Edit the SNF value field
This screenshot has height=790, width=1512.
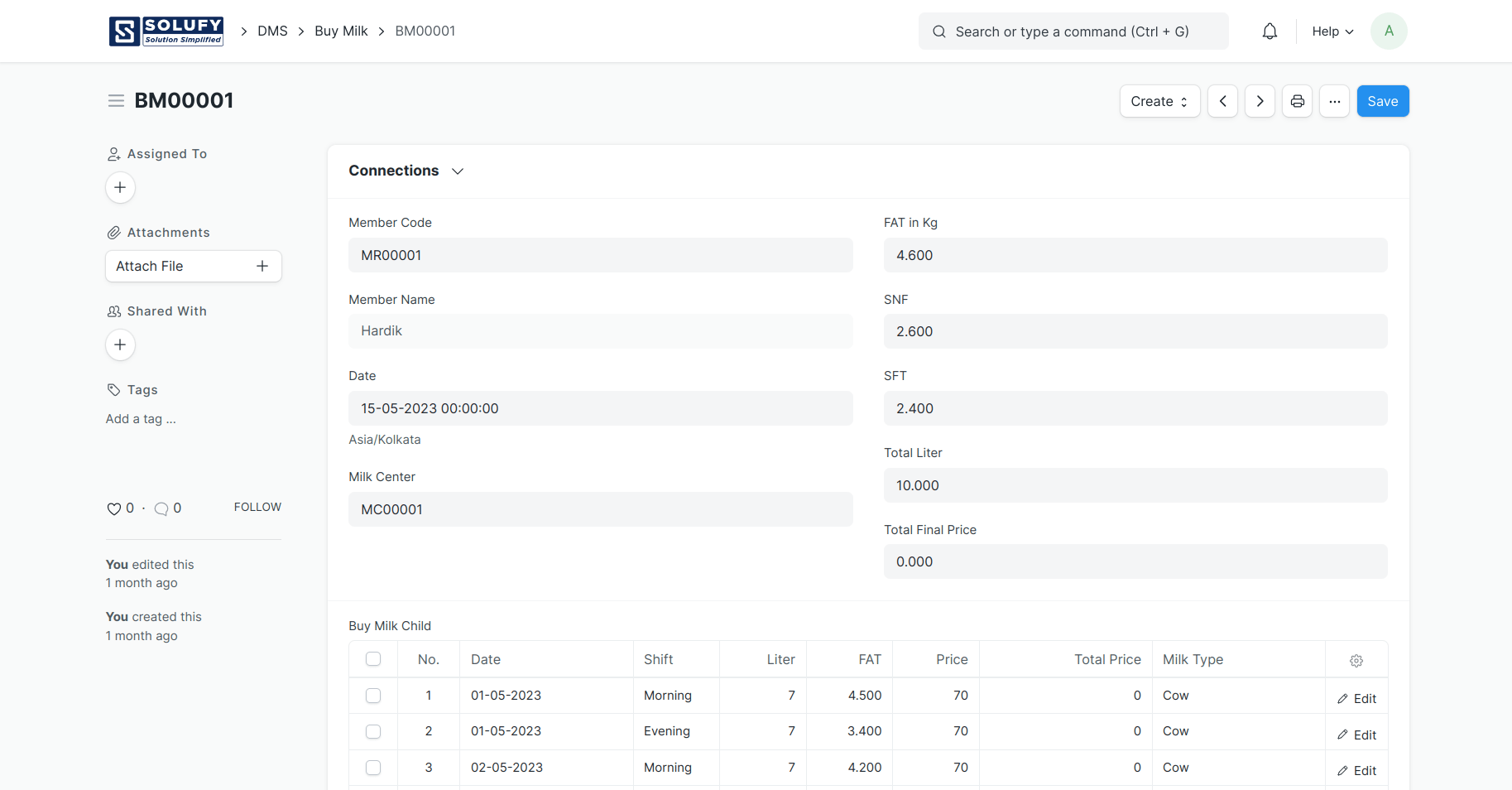pos(1135,331)
